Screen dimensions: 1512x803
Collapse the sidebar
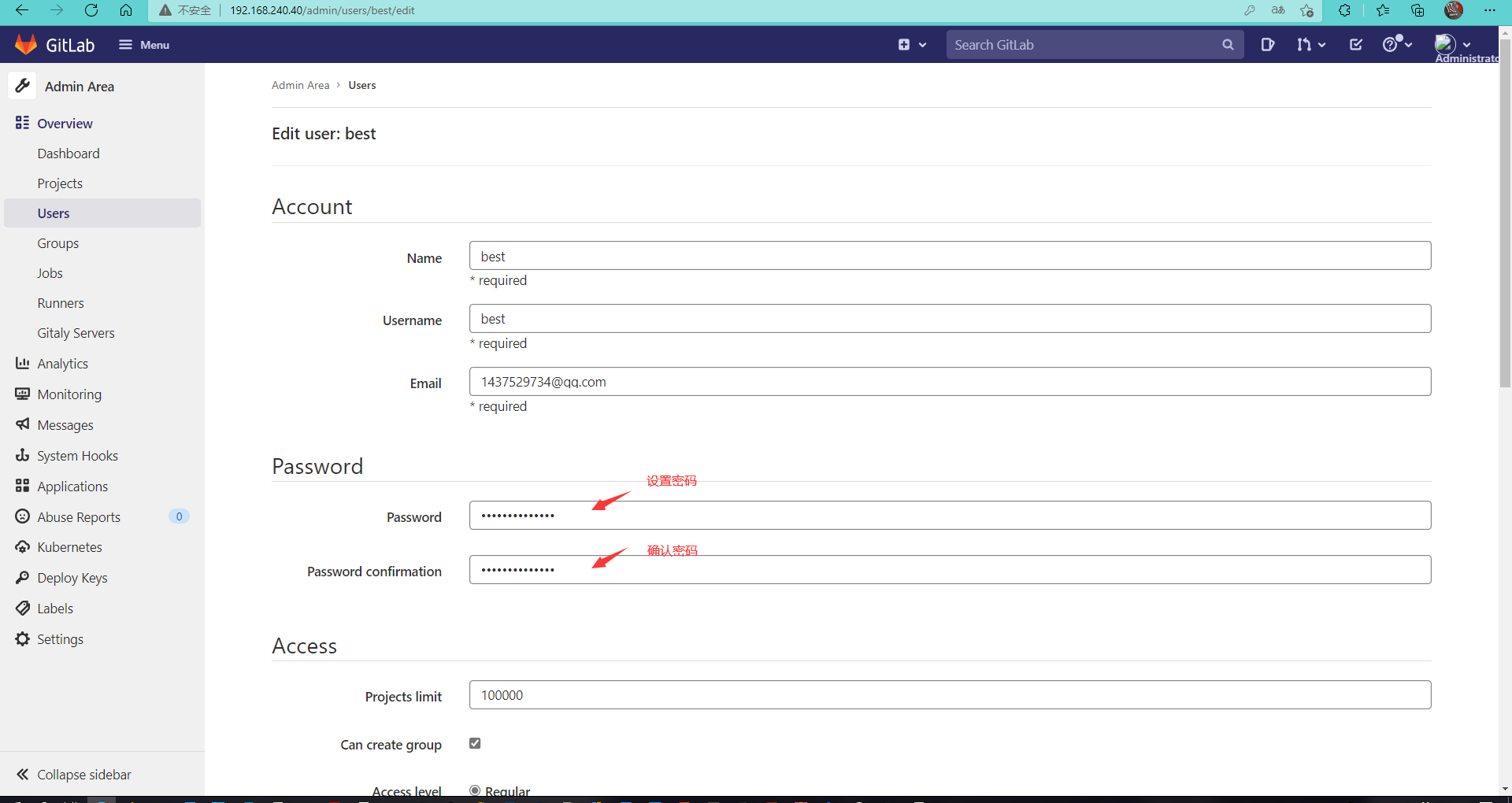tap(83, 774)
